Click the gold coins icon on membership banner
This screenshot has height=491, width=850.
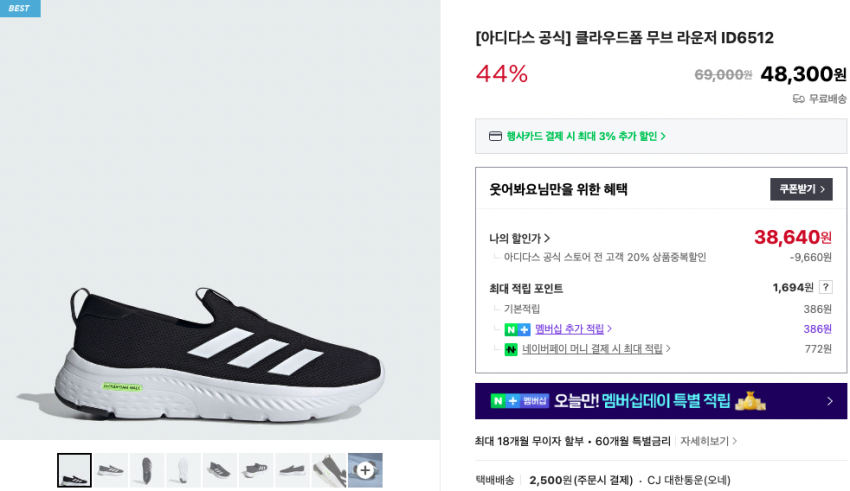pyautogui.click(x=750, y=400)
